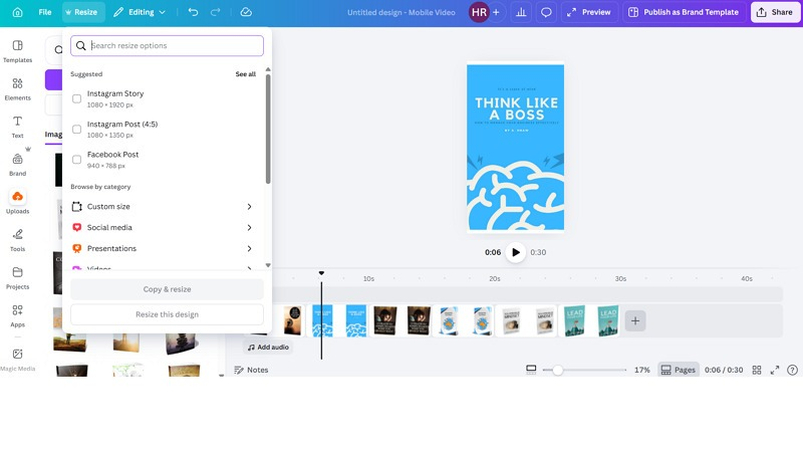Open the Brand sidebar tab
Screen dimensions: 803x450
tap(17, 165)
